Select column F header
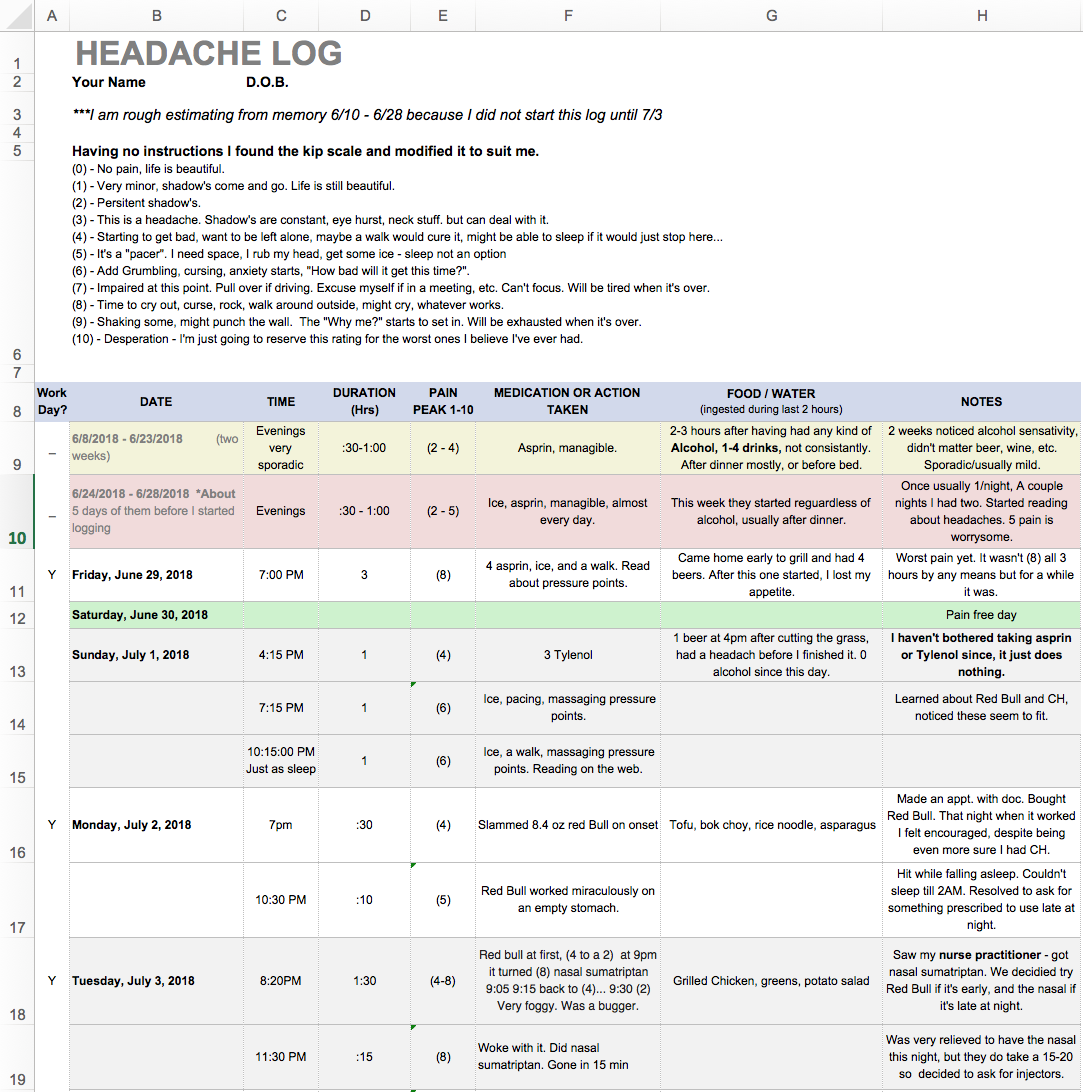 568,15
